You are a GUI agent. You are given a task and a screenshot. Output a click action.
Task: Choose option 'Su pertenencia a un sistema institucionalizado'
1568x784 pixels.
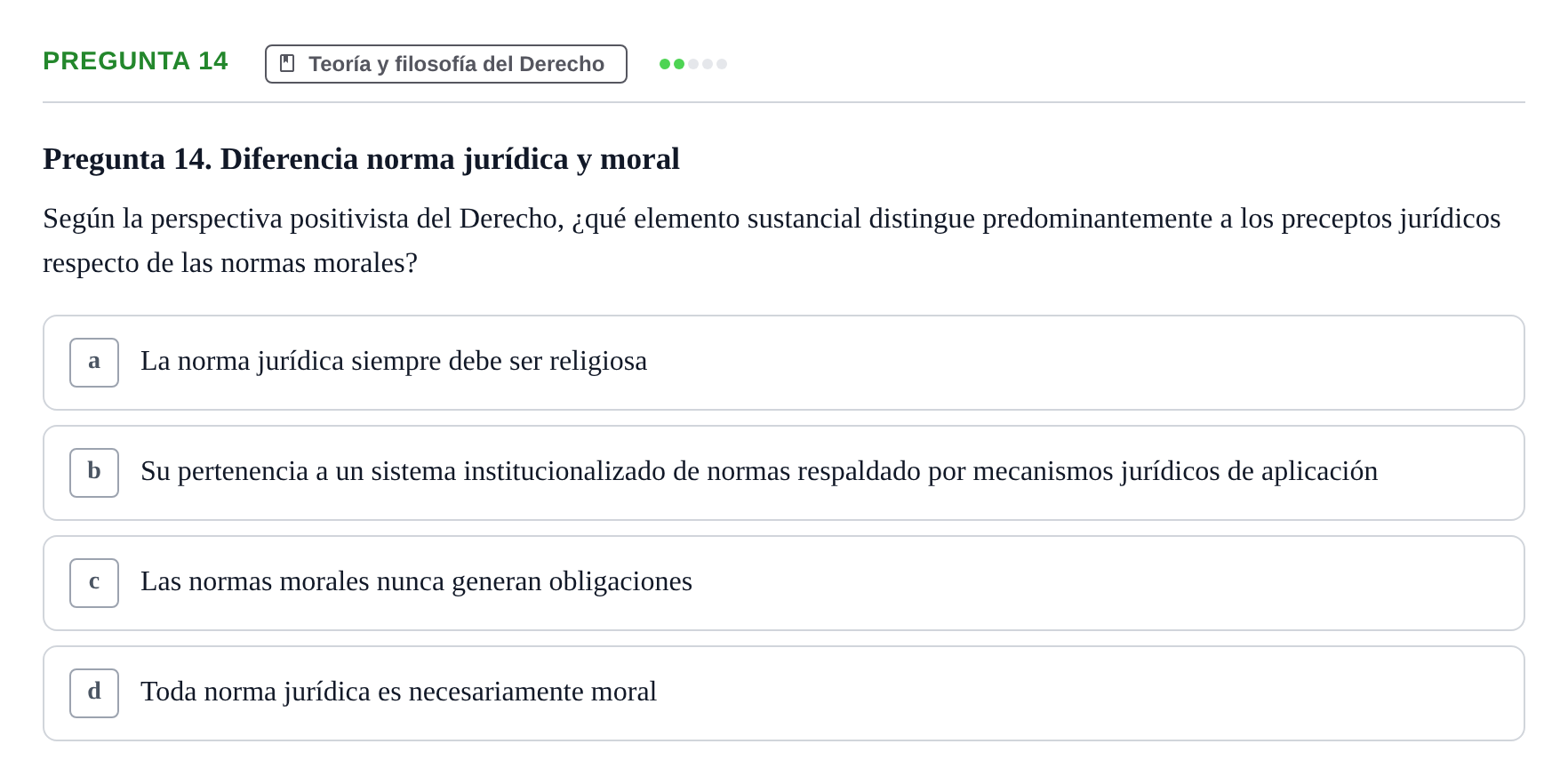pyautogui.click(x=784, y=473)
